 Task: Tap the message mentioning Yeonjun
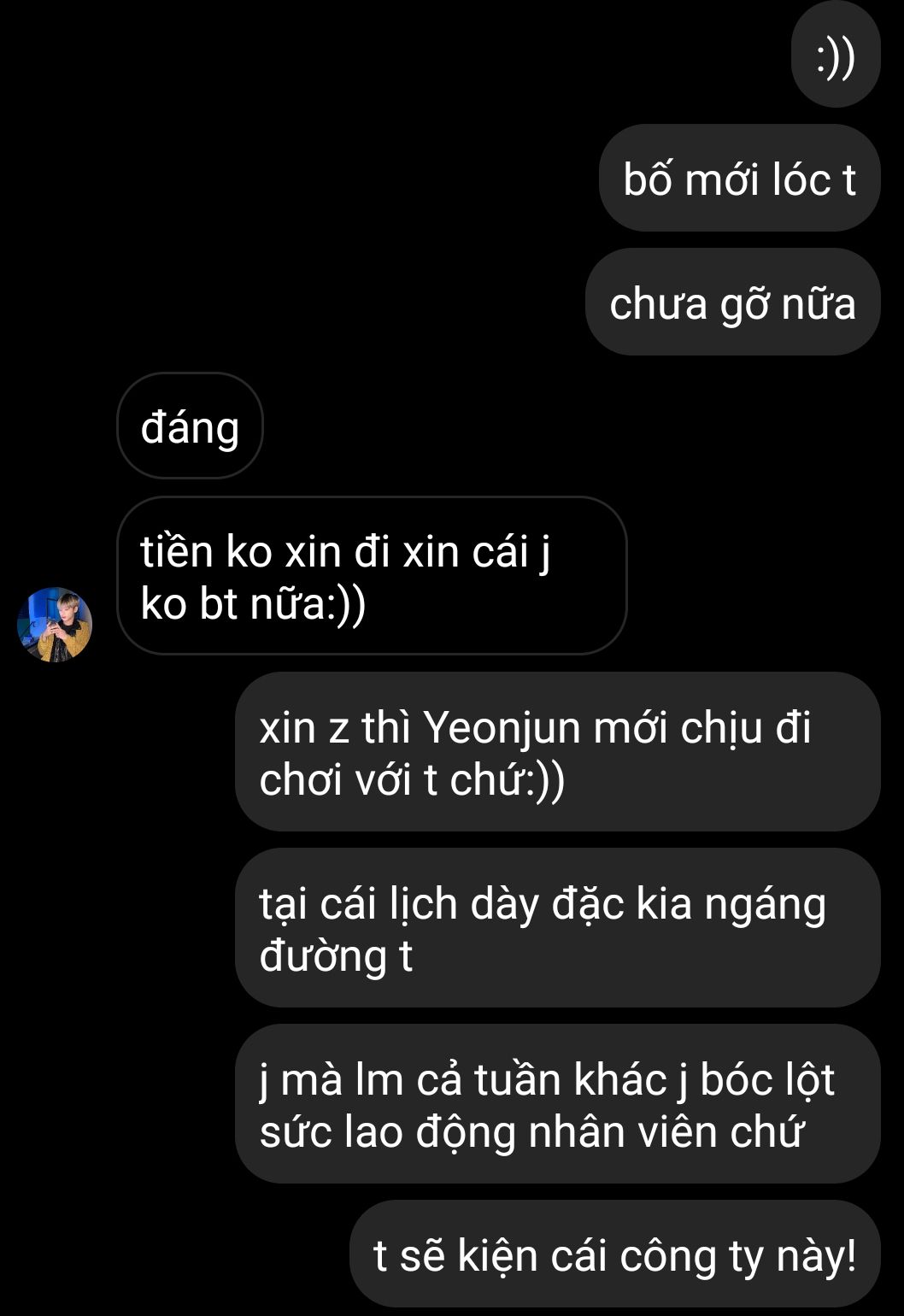pos(557,751)
